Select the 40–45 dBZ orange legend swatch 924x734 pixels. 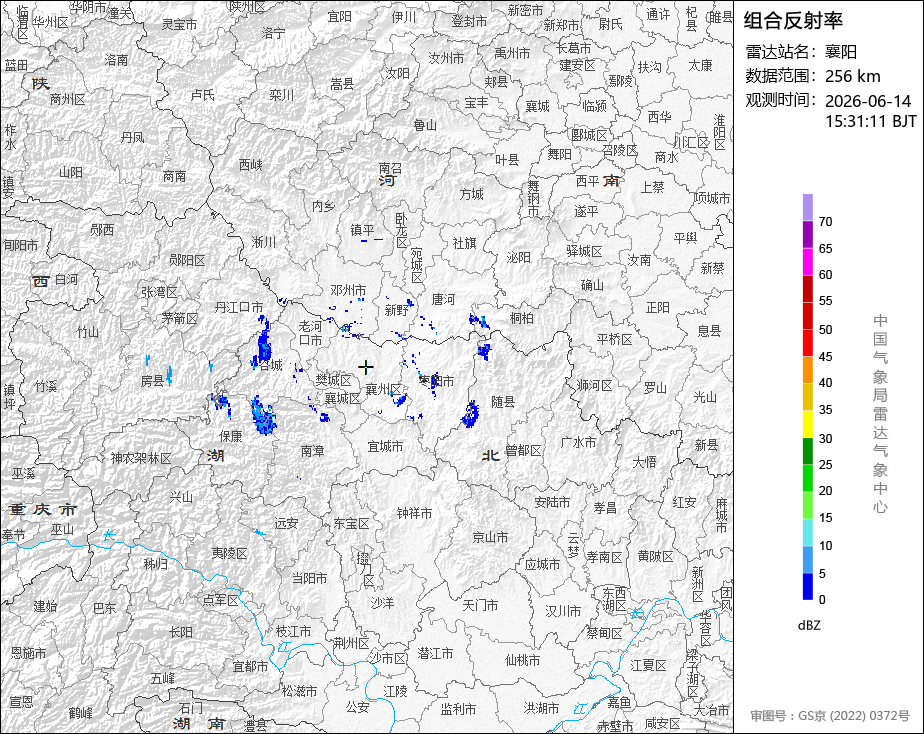tap(807, 370)
